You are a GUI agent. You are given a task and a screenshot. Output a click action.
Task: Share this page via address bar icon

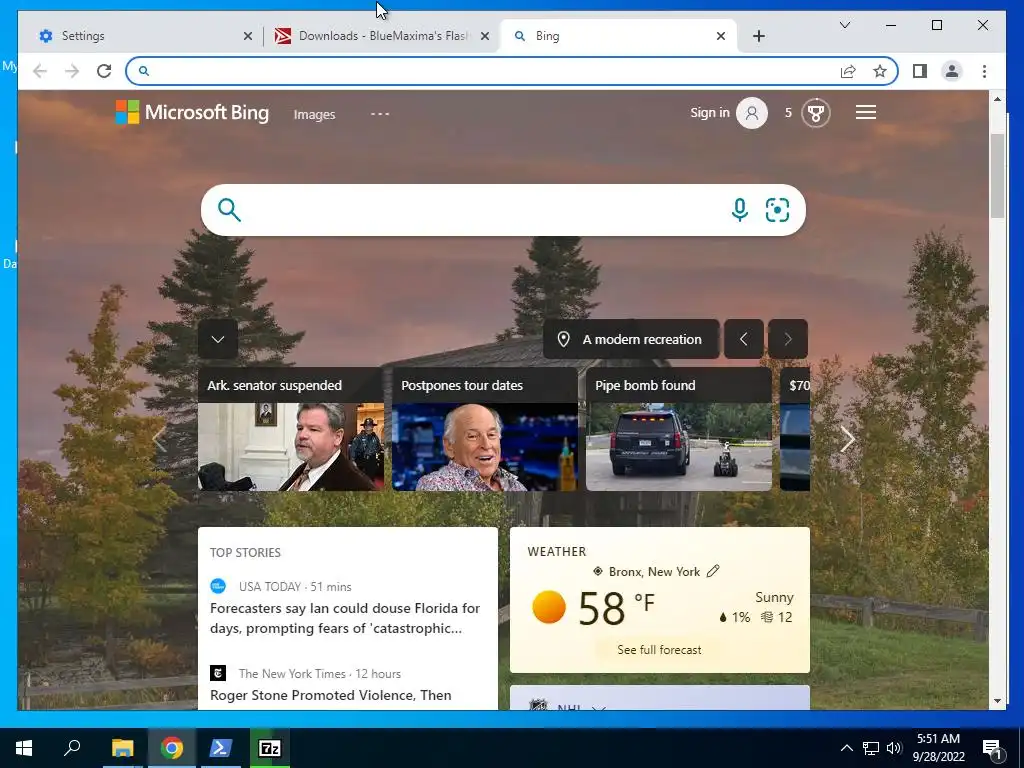[848, 71]
